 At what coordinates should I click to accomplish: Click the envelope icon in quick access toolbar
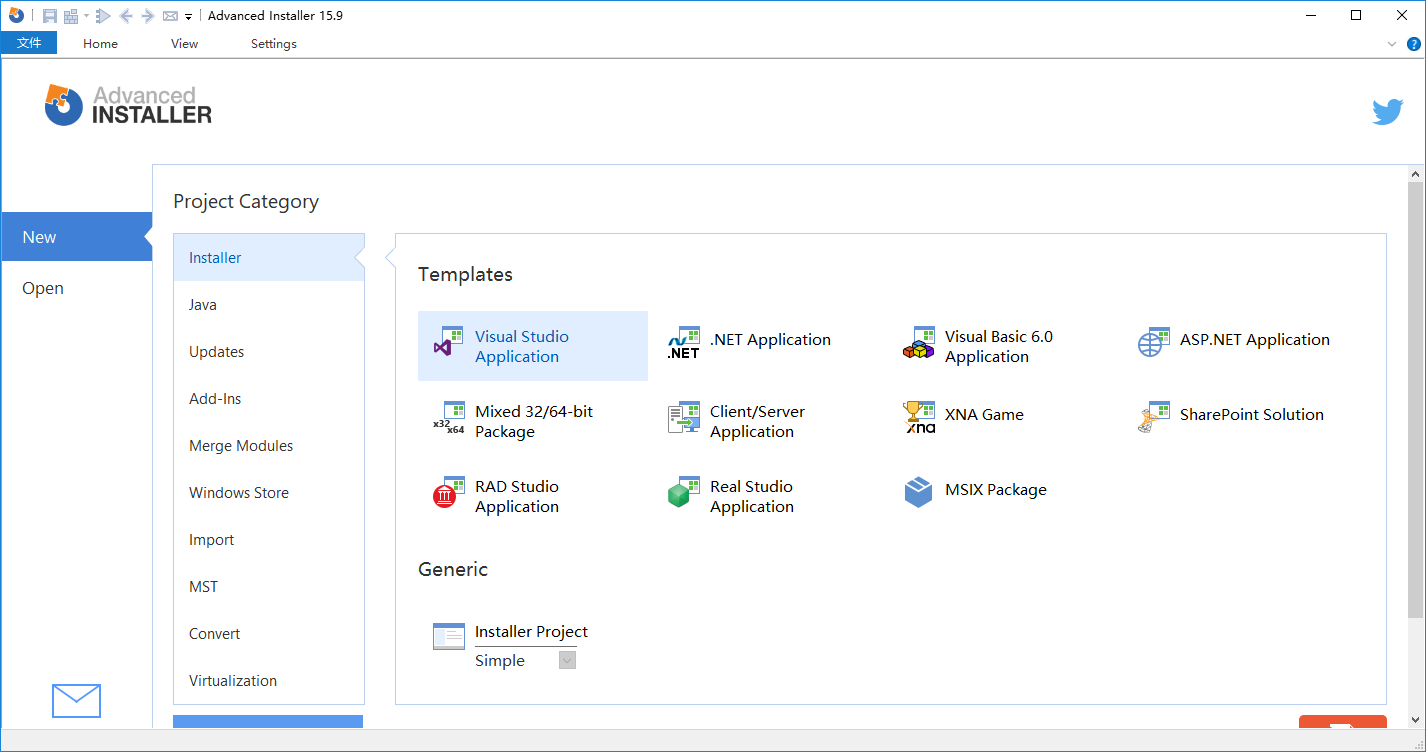[x=171, y=16]
